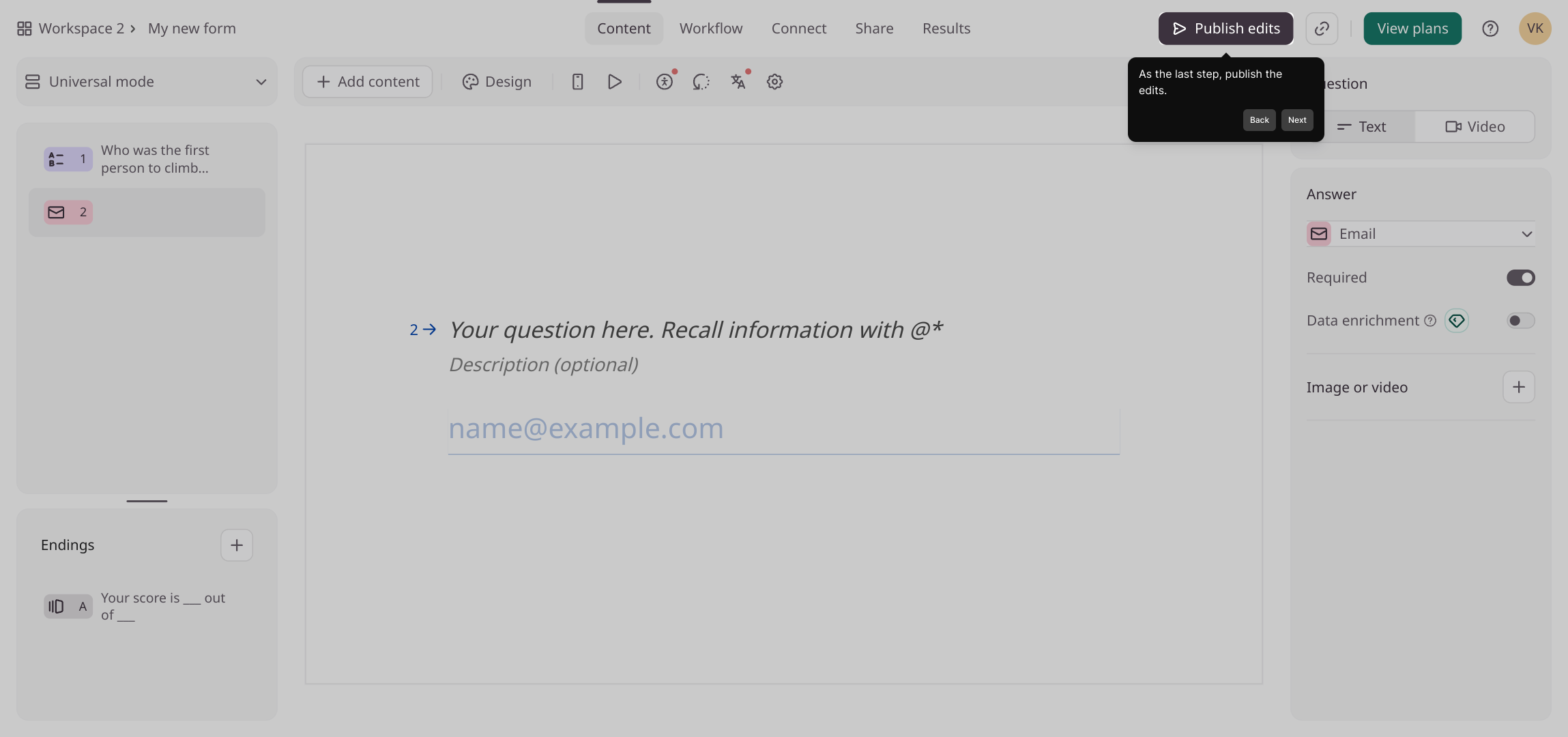
Task: Click Next in the tooltip
Action: click(x=1297, y=120)
